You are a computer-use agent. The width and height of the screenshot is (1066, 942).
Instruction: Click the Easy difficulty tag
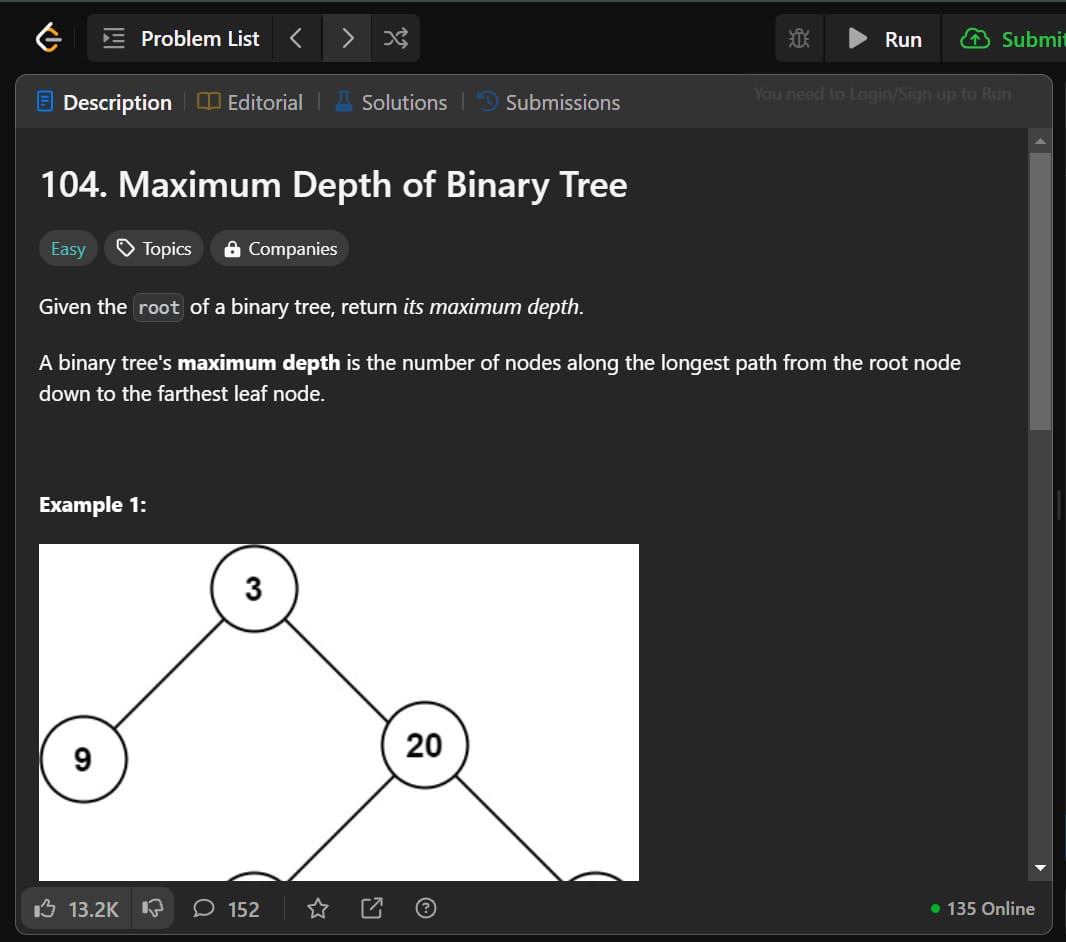pyautogui.click(x=68, y=249)
